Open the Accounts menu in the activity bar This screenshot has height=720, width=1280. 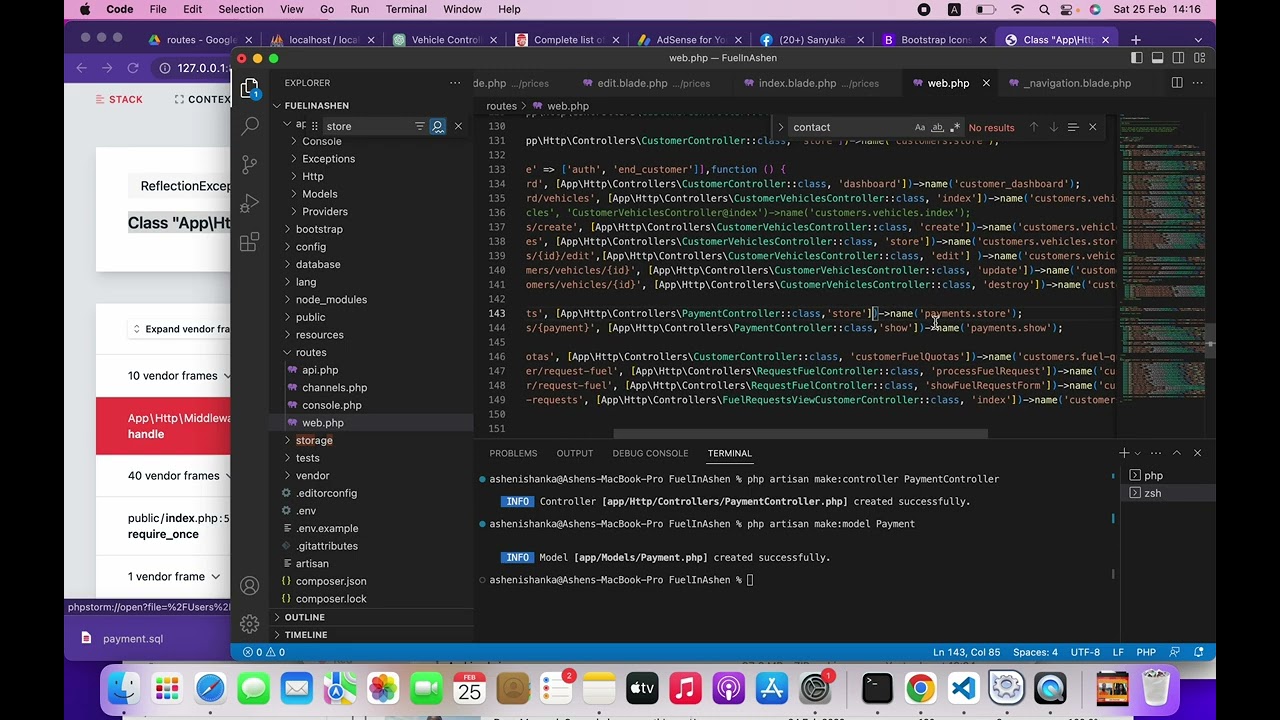click(250, 586)
